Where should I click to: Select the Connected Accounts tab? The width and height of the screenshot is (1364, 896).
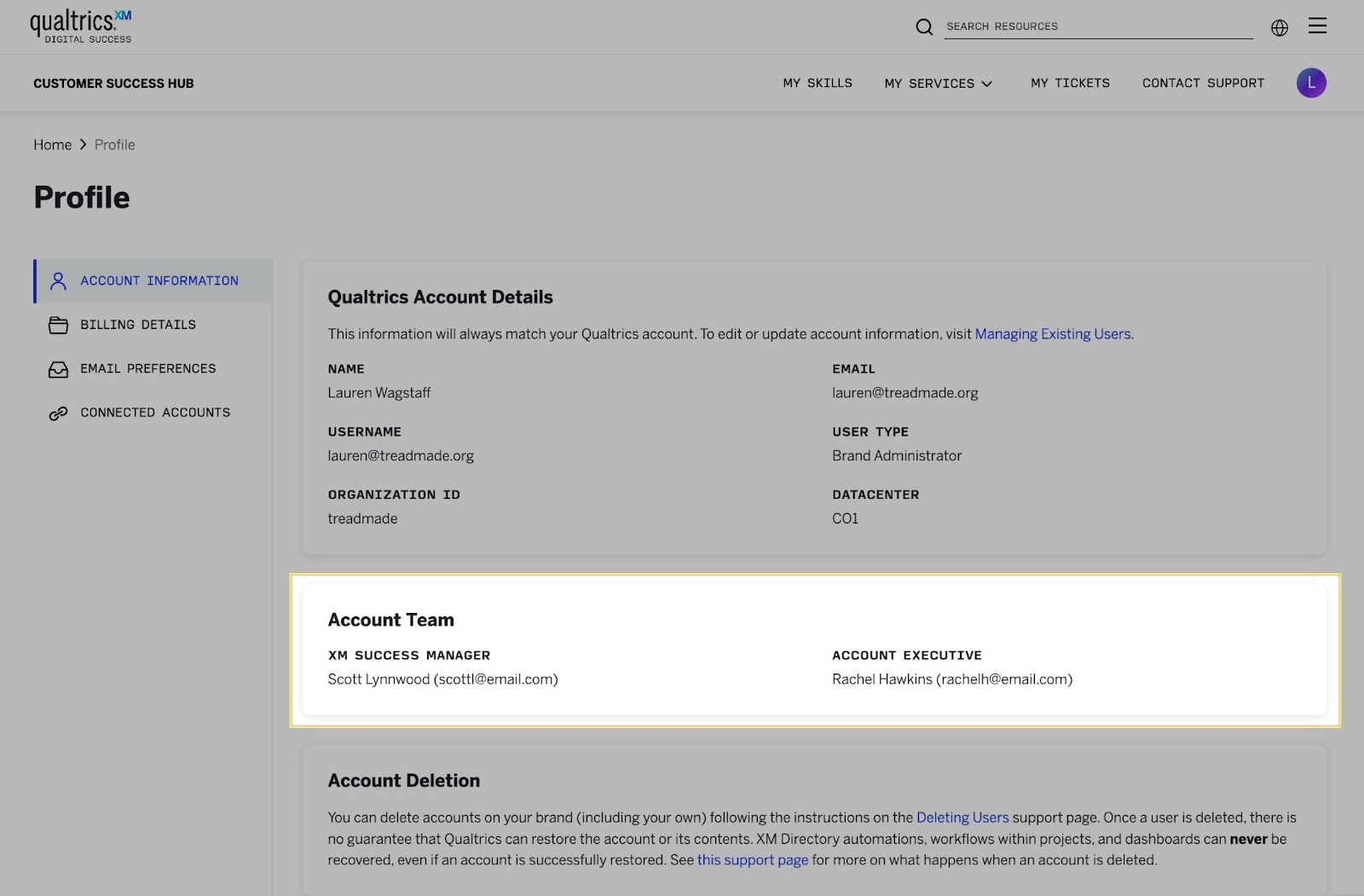[153, 413]
